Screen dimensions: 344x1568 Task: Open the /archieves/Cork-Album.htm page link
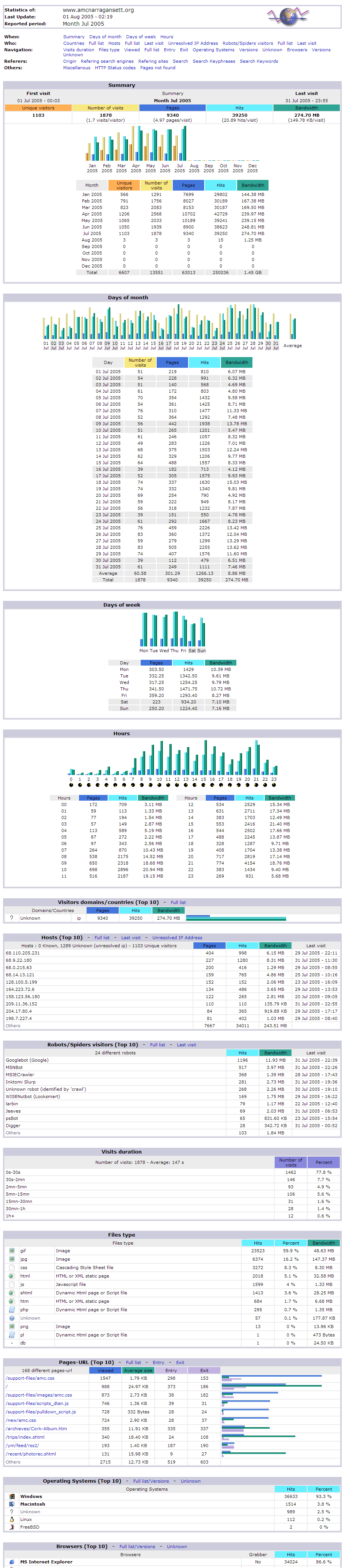[x=36, y=1429]
